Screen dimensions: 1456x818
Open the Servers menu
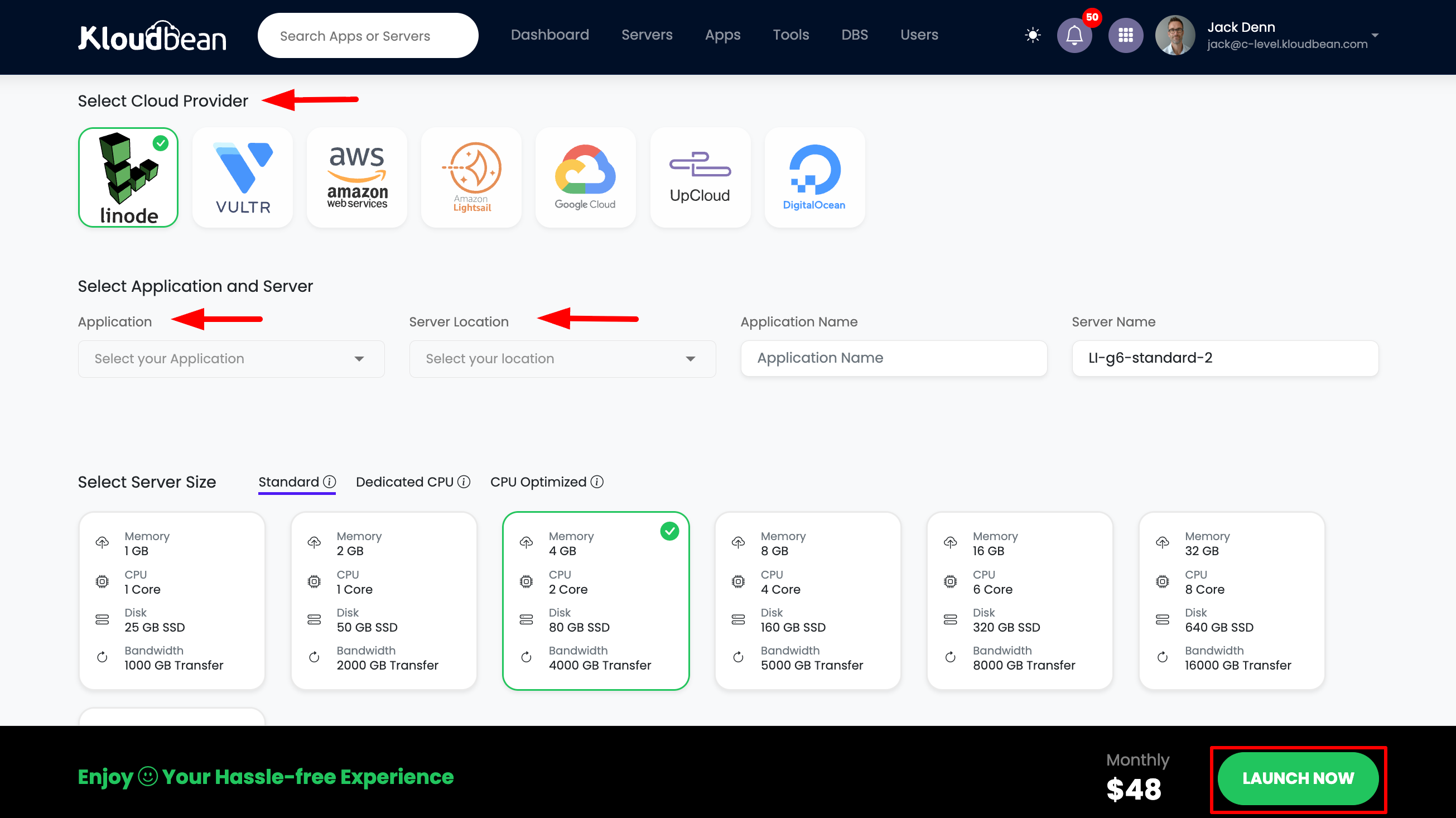click(x=647, y=35)
